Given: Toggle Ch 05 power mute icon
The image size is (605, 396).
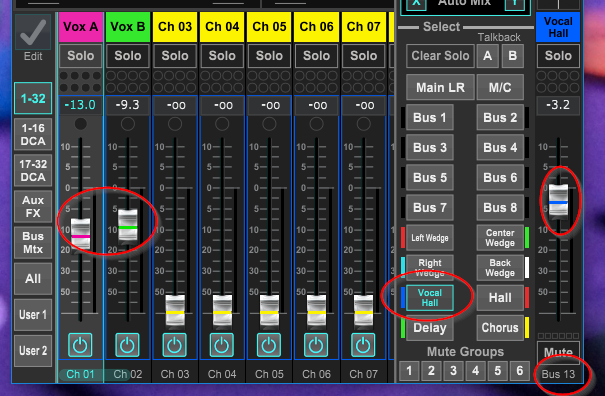Looking at the screenshot, I should [x=269, y=345].
